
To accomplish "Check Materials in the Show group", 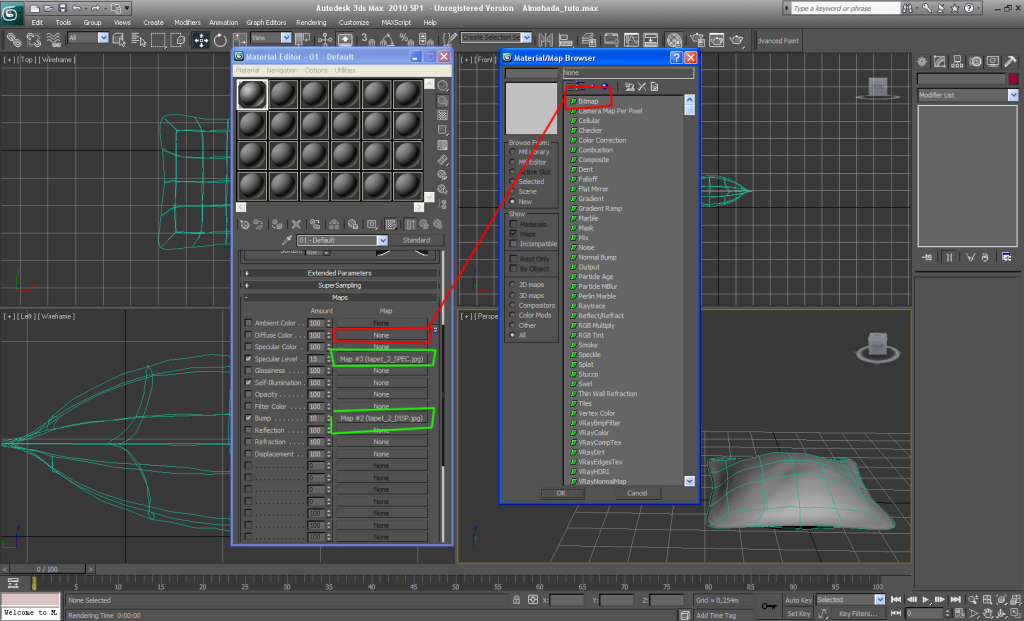I will coord(513,224).
